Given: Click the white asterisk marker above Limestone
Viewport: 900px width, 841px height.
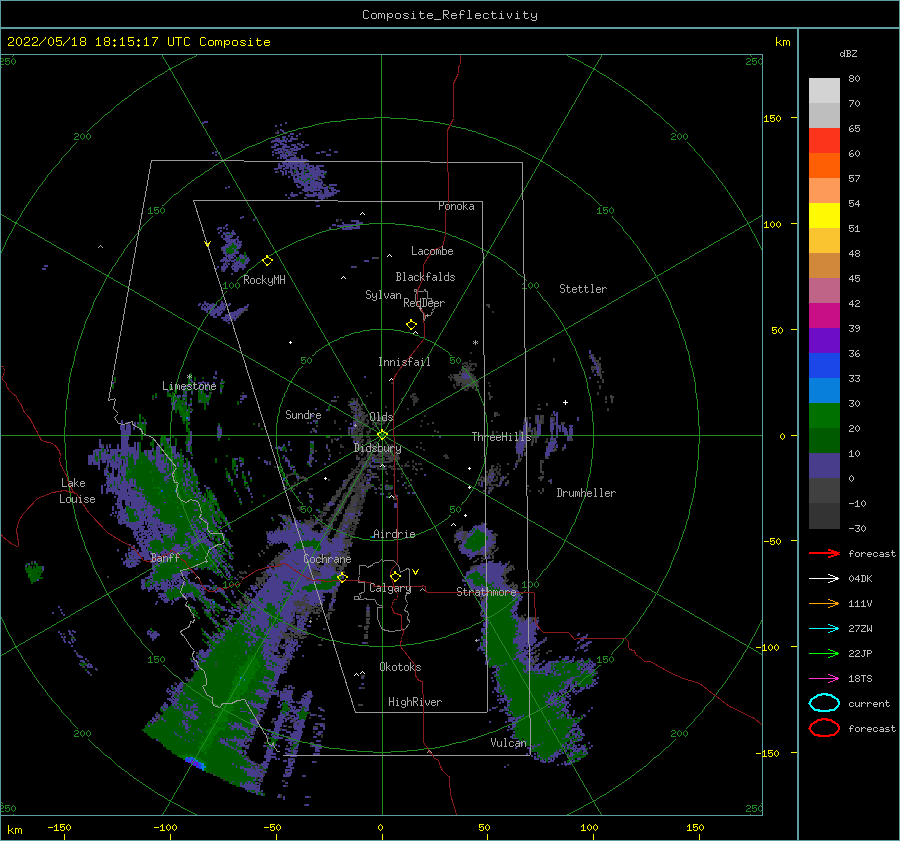Looking at the screenshot, I should point(189,377).
